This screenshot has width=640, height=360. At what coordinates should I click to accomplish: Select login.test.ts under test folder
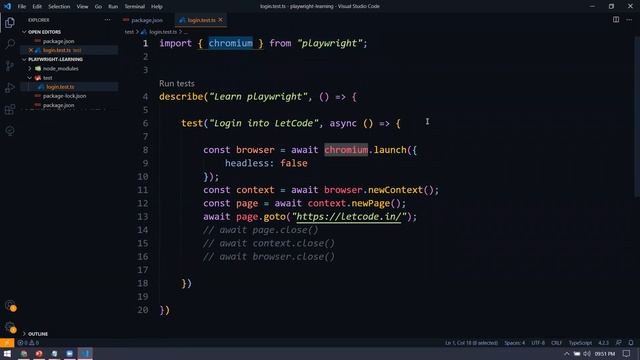pos(60,87)
